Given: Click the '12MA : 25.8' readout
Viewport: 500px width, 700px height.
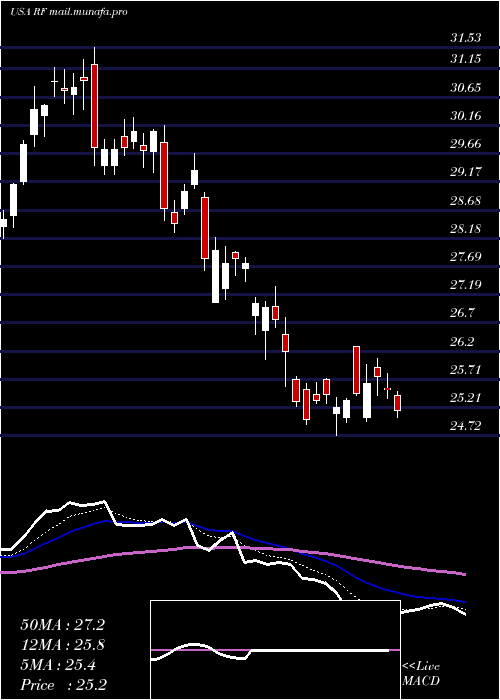Looking at the screenshot, I should coord(62,645).
